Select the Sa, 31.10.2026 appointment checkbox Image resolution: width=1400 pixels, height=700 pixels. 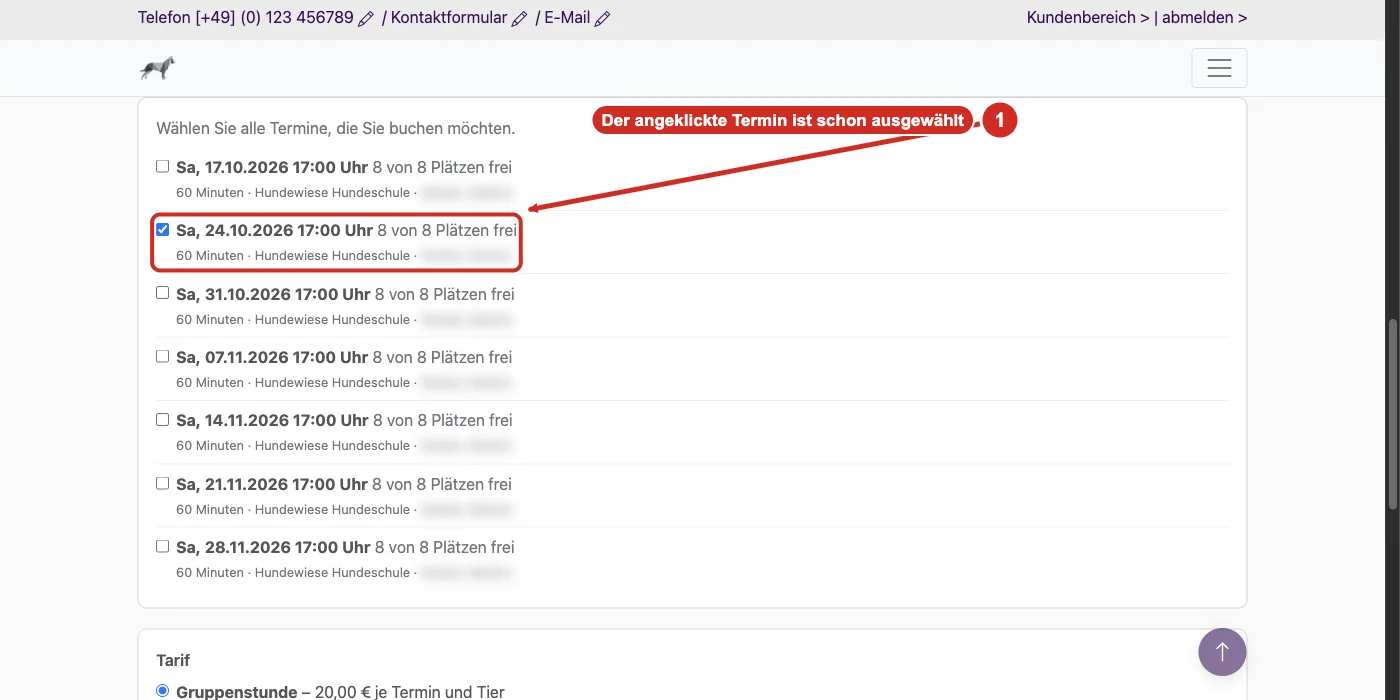[x=163, y=293]
